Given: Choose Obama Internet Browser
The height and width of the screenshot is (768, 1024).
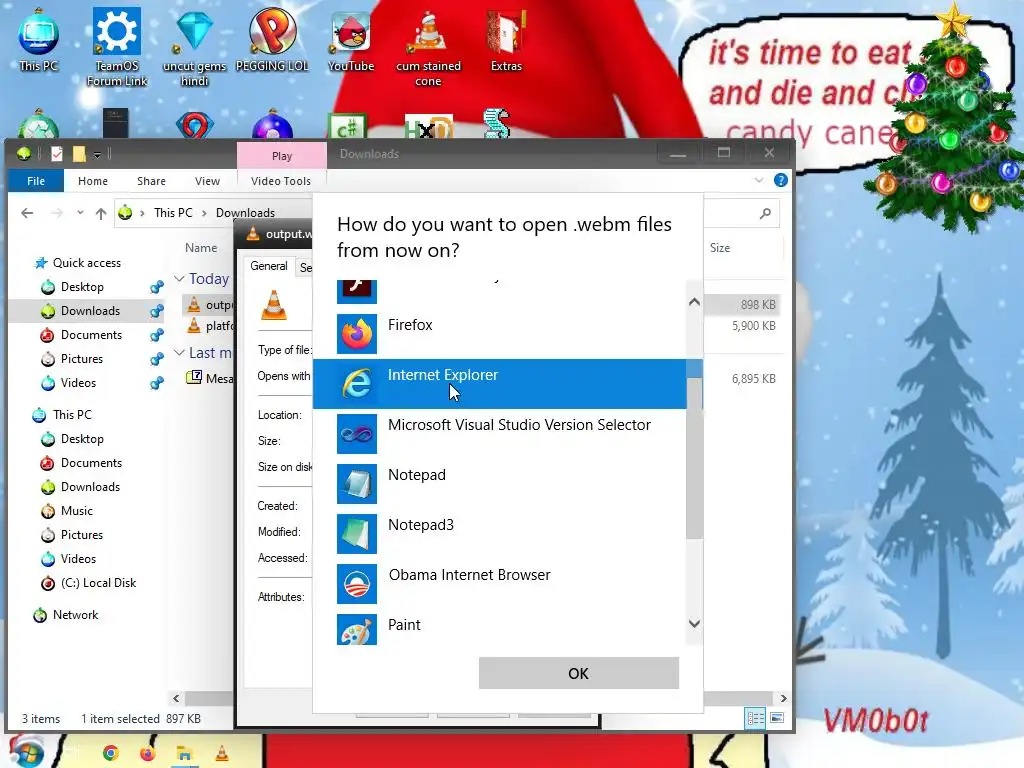Looking at the screenshot, I should (500, 583).
